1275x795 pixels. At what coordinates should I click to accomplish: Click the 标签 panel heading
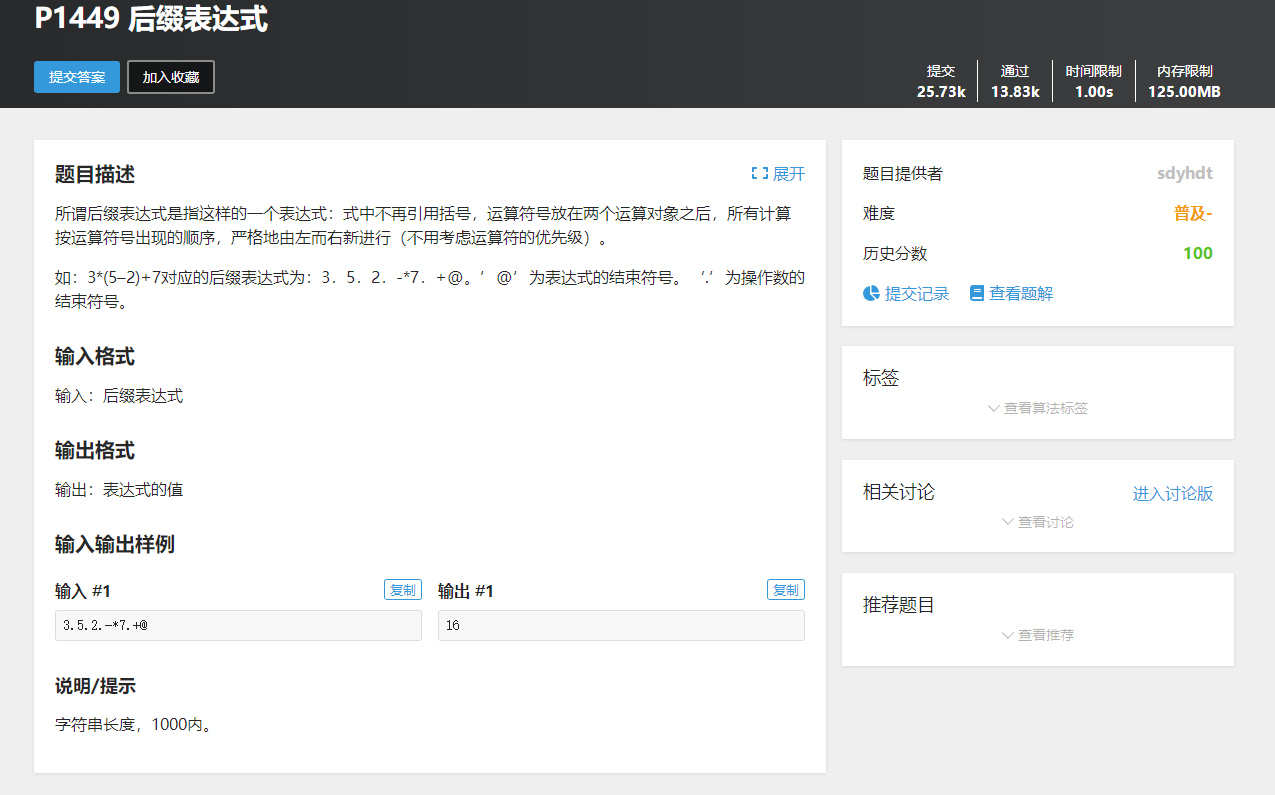coord(881,378)
